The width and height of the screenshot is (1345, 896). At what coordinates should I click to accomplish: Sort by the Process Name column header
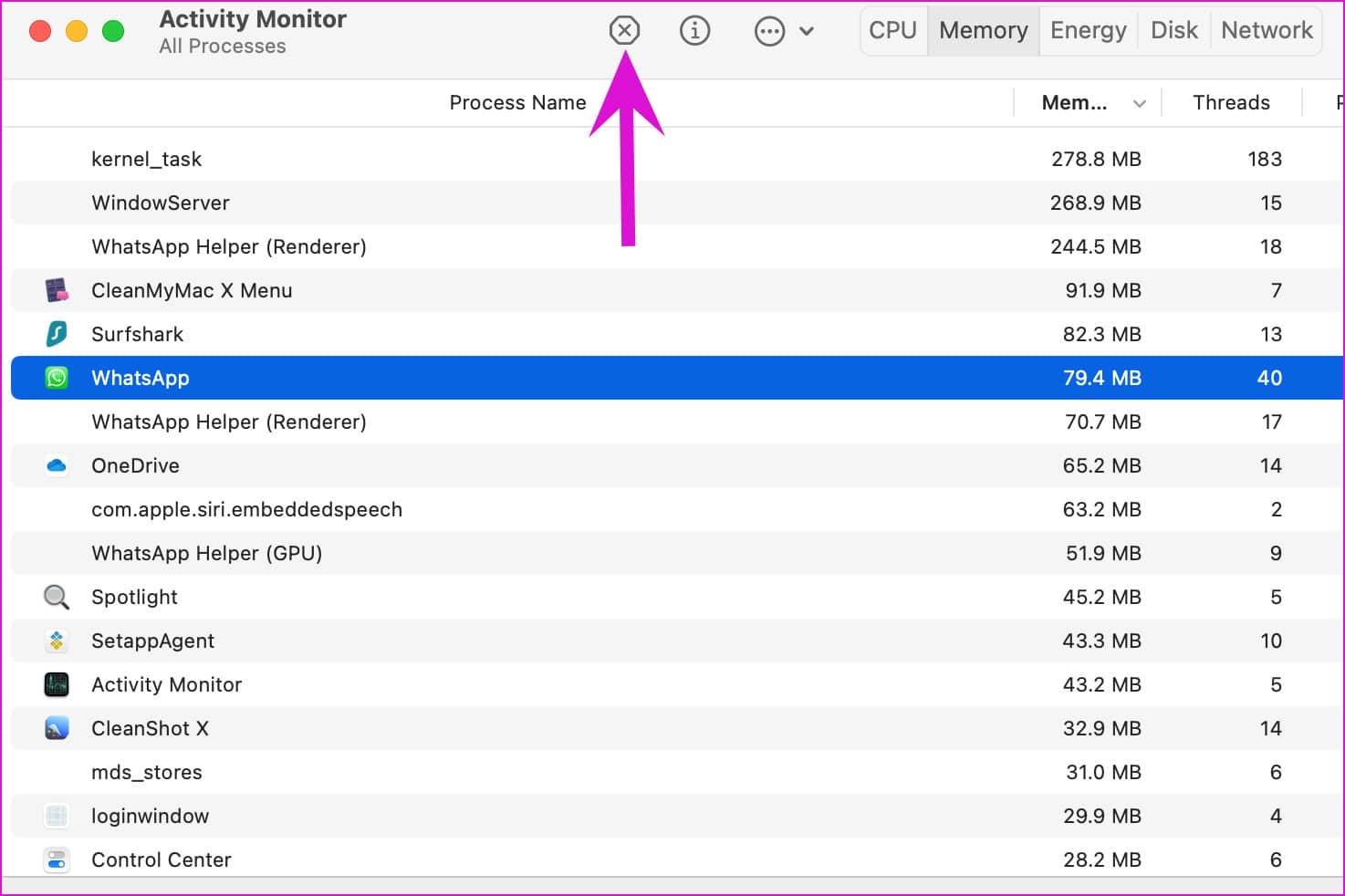(517, 103)
